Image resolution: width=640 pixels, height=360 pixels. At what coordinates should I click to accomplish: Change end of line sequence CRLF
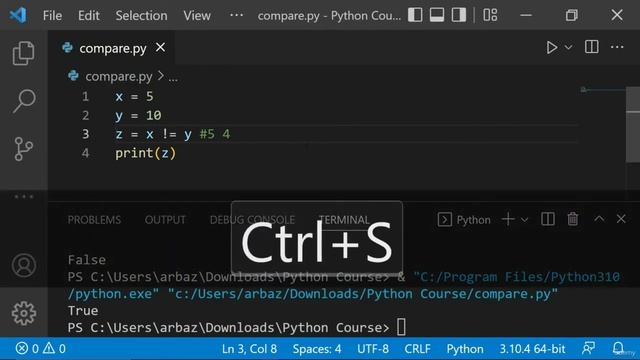click(417, 349)
